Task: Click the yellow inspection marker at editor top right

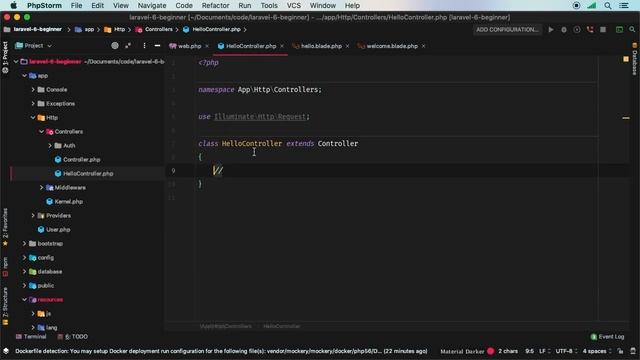Action: click(x=626, y=59)
